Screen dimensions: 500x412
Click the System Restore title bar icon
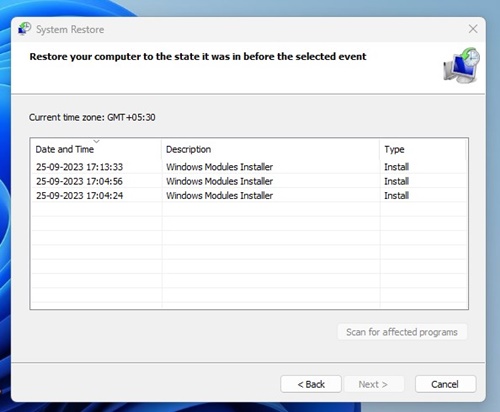(x=24, y=29)
